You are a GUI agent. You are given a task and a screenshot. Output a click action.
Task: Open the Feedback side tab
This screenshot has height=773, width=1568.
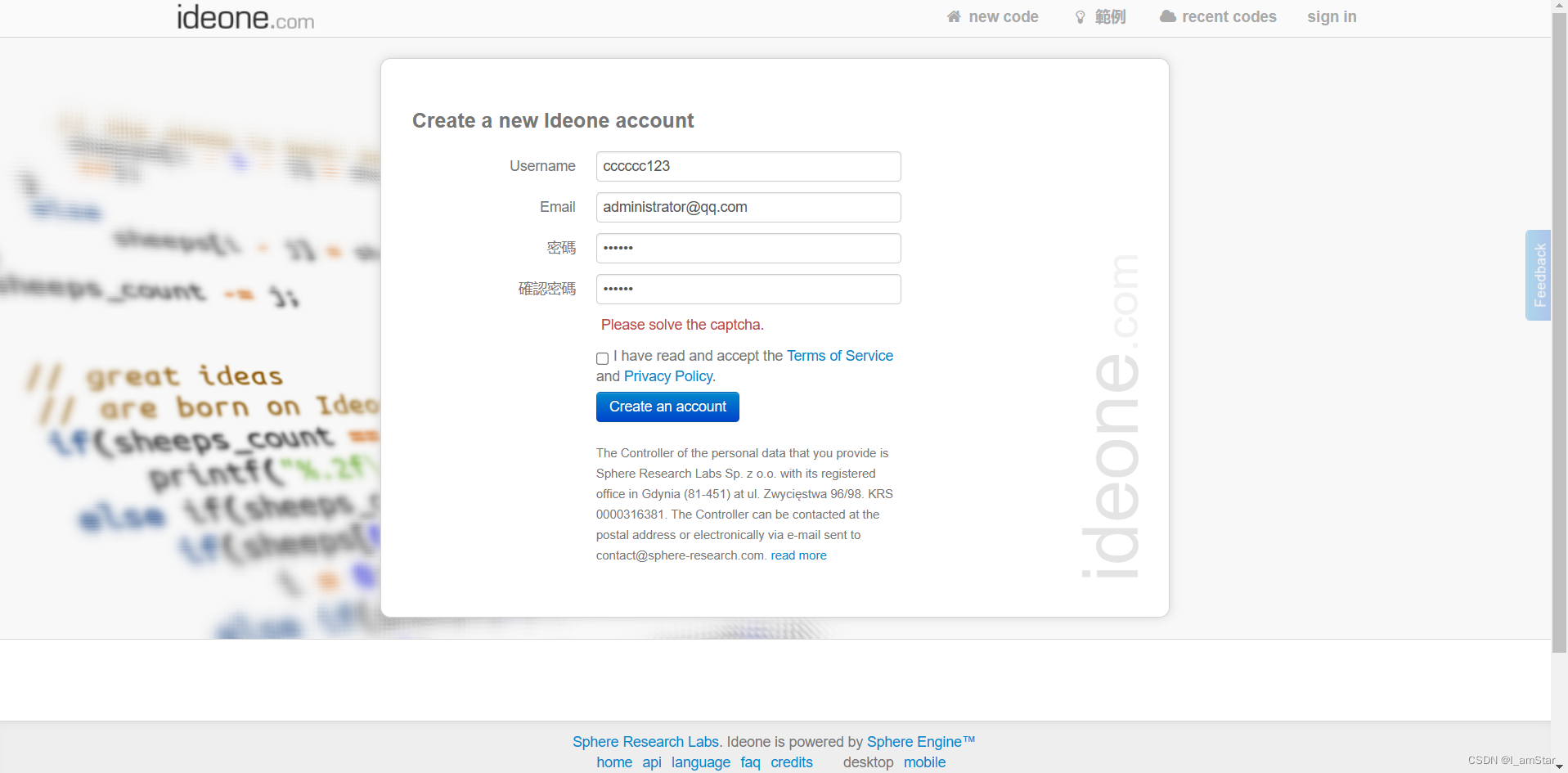coord(1539,275)
